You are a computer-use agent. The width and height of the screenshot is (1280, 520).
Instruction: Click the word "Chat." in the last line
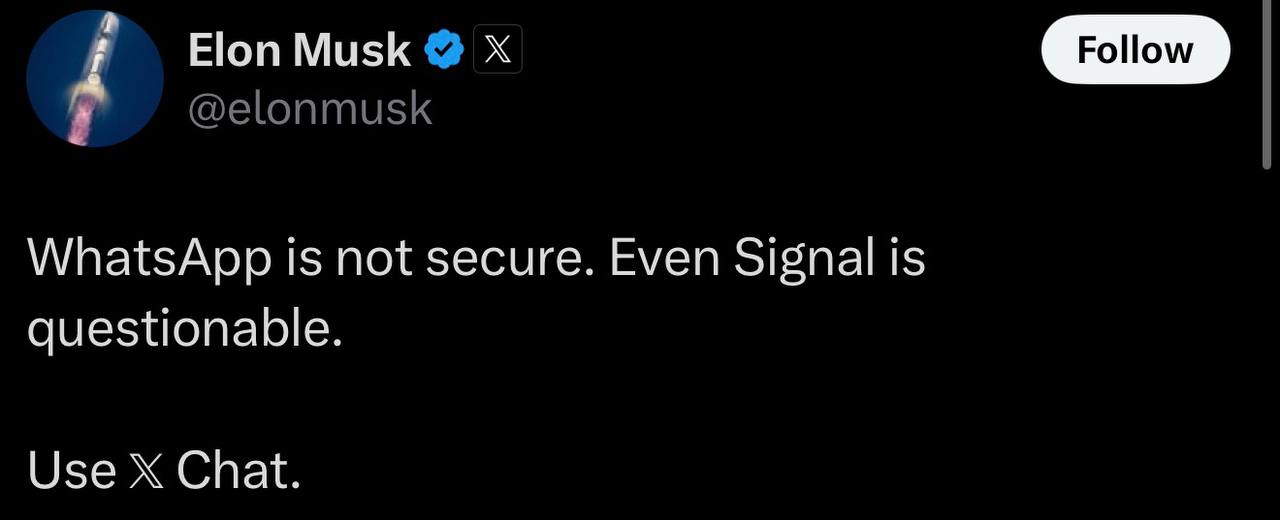pyautogui.click(x=238, y=471)
